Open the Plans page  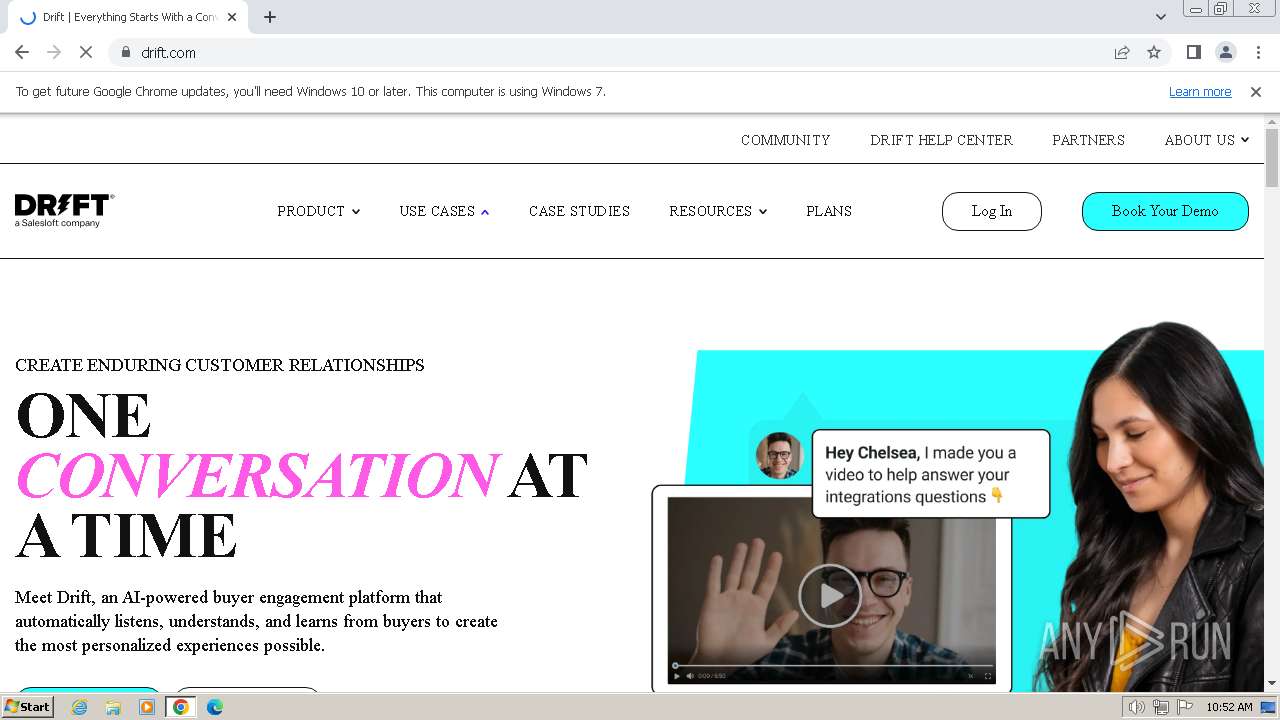click(829, 211)
